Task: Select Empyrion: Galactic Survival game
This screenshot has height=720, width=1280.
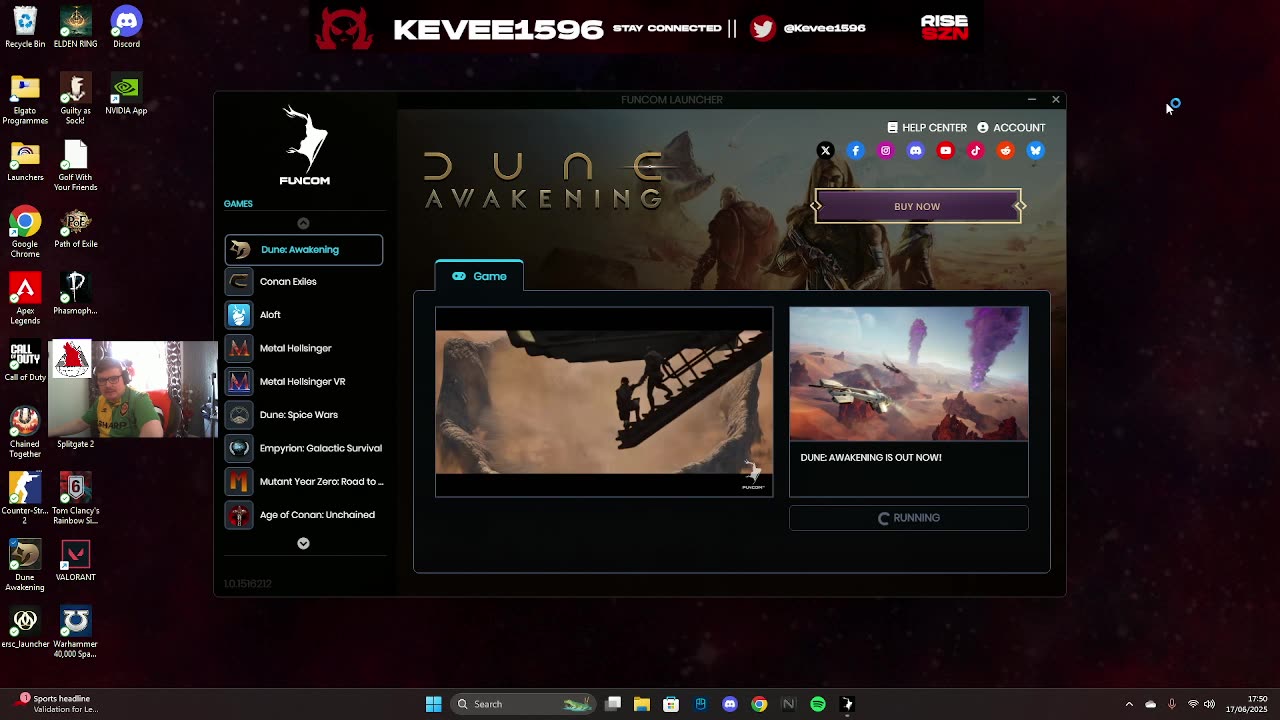Action: point(303,448)
